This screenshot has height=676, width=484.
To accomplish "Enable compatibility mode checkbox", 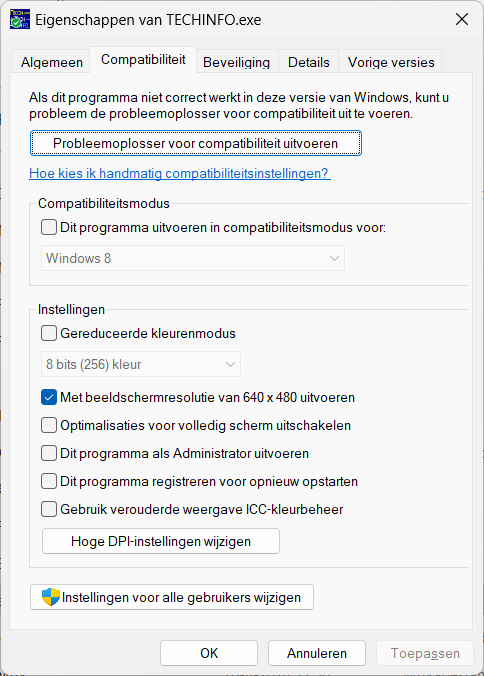I will [x=49, y=227].
